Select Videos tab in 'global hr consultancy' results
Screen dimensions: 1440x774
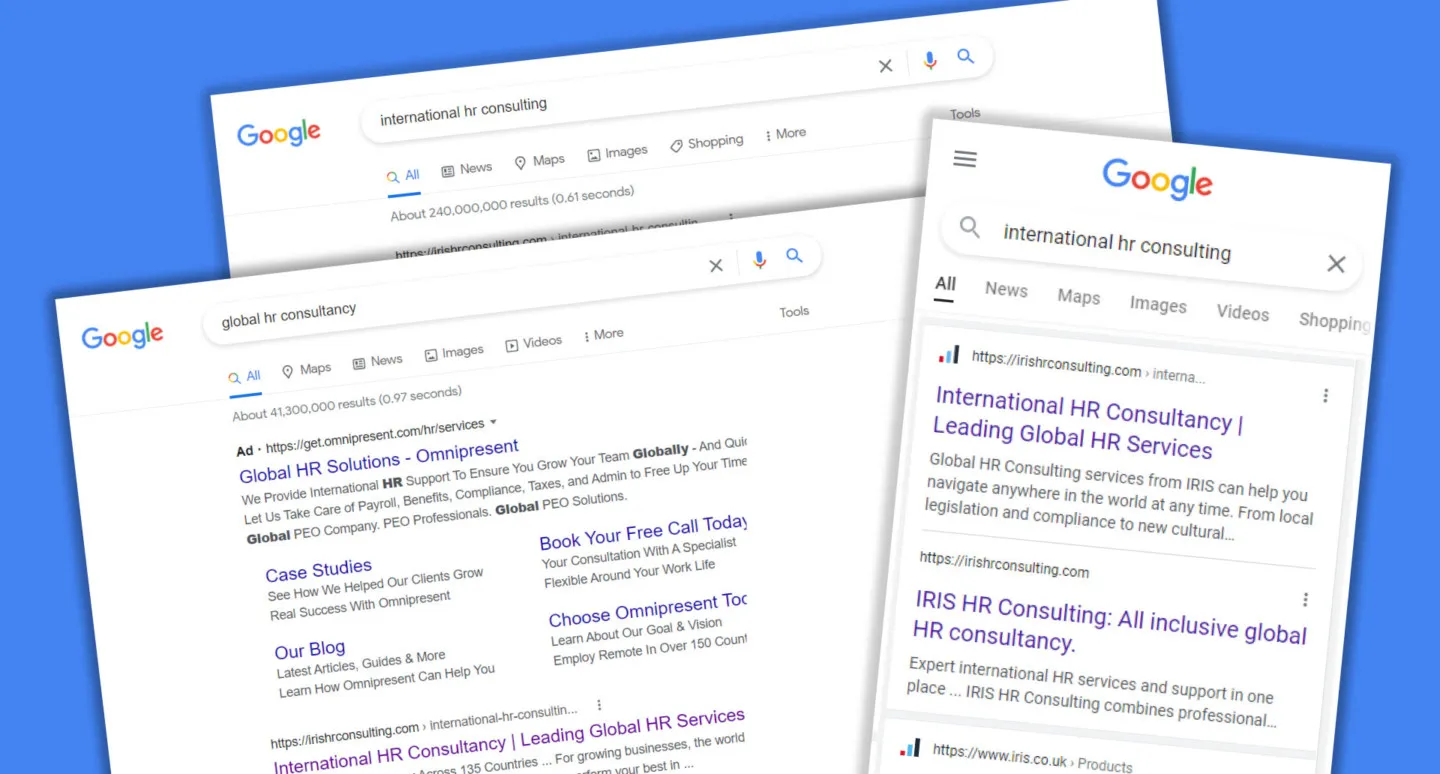pos(534,342)
